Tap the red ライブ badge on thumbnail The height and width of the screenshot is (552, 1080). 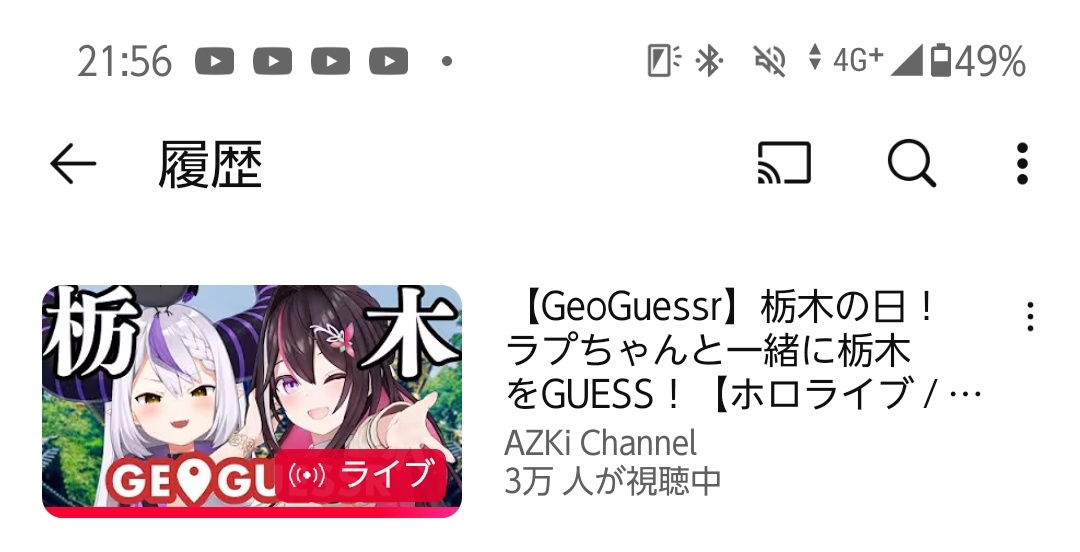click(x=360, y=475)
